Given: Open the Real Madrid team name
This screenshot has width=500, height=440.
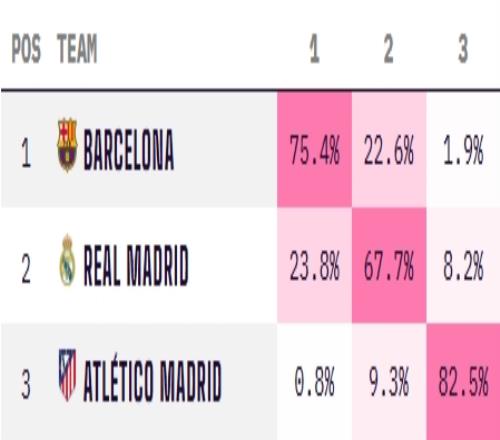Looking at the screenshot, I should coord(136,265).
